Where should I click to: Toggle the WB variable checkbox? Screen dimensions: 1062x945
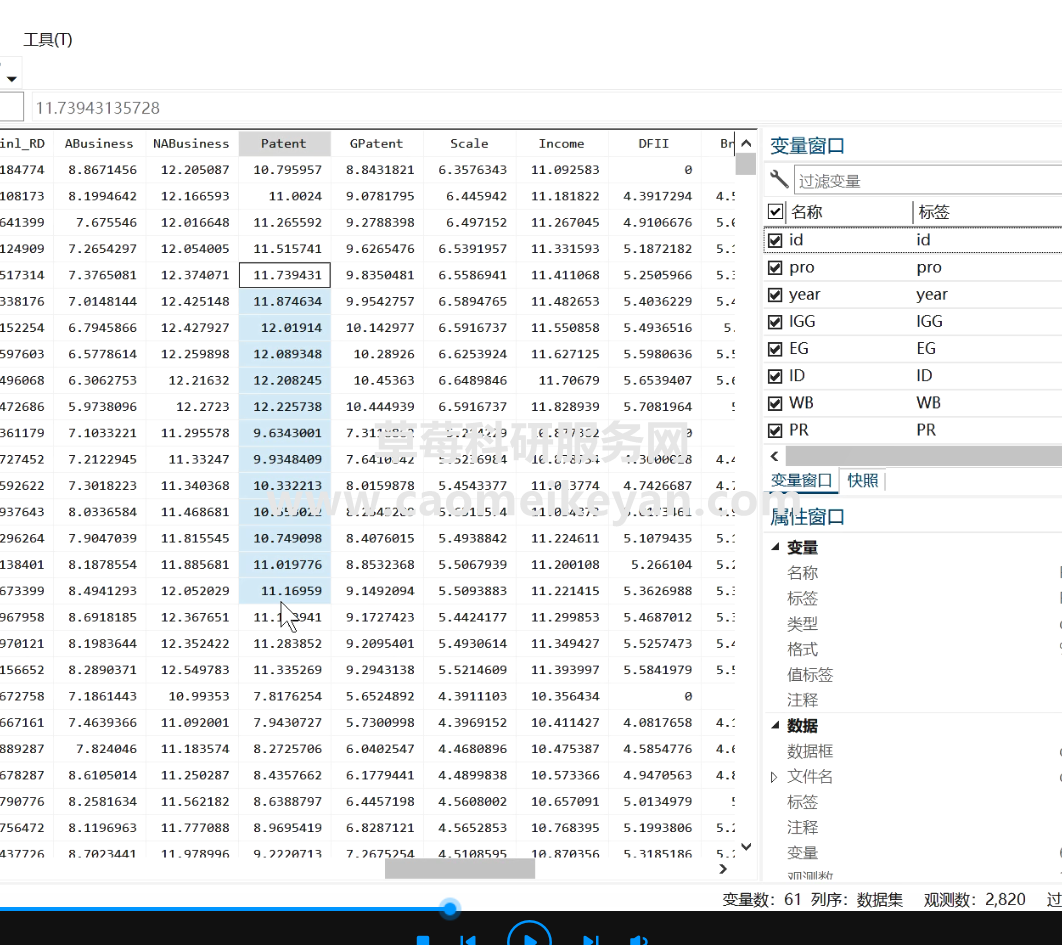(776, 403)
